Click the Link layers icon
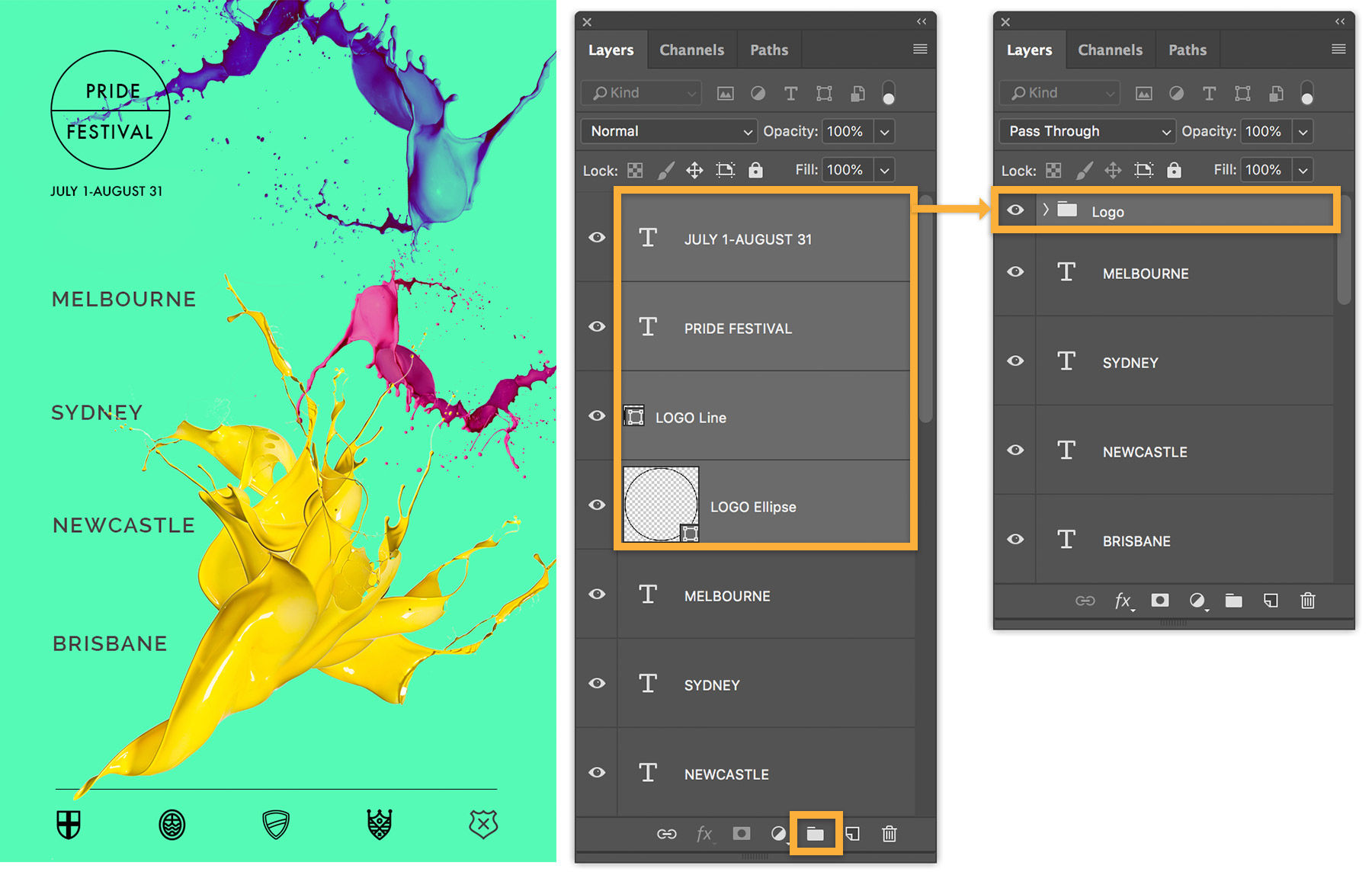Screen dimensions: 1372x885 point(667,833)
